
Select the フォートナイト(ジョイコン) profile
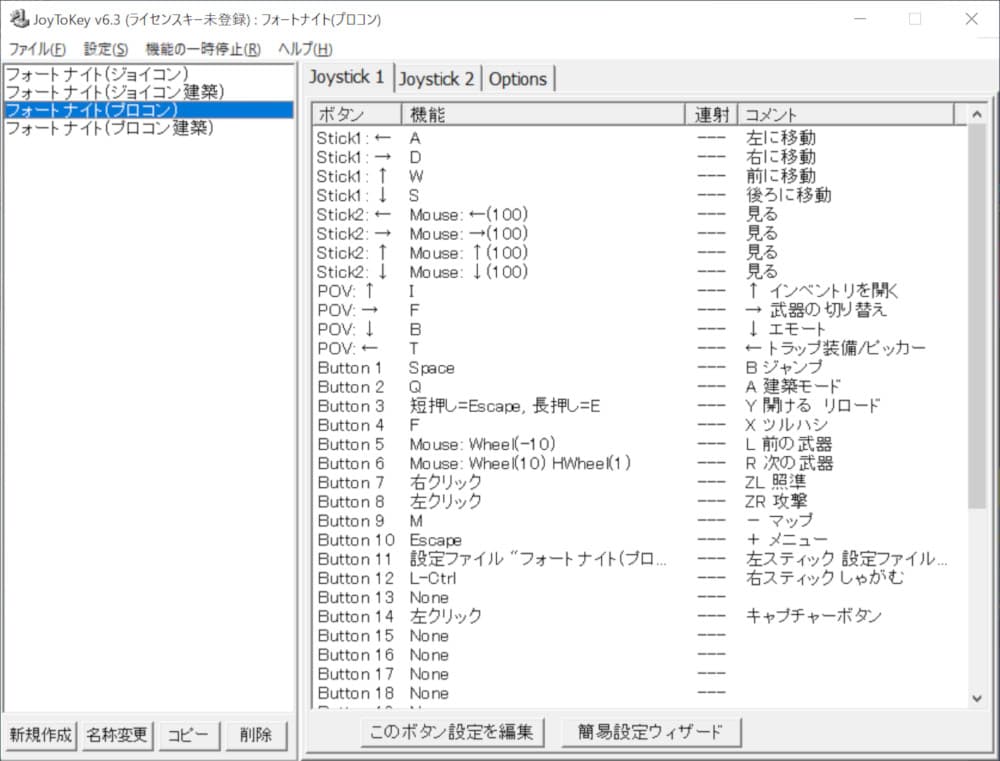coord(96,74)
